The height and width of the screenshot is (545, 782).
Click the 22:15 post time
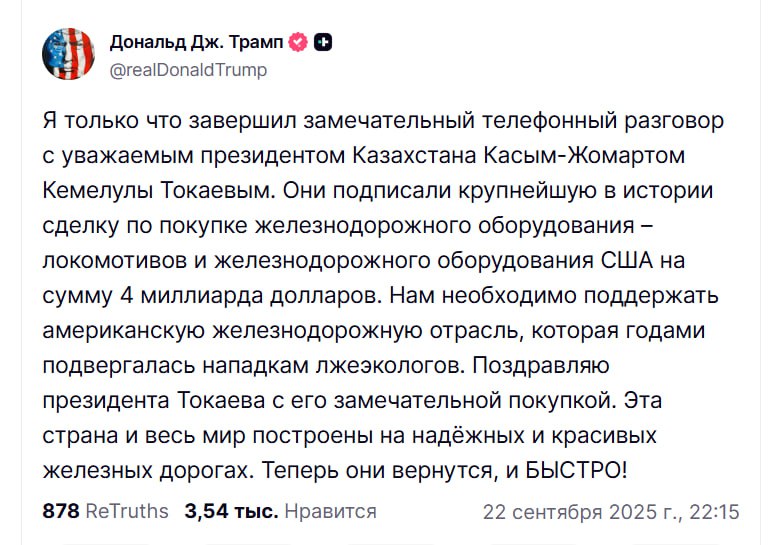click(714, 512)
